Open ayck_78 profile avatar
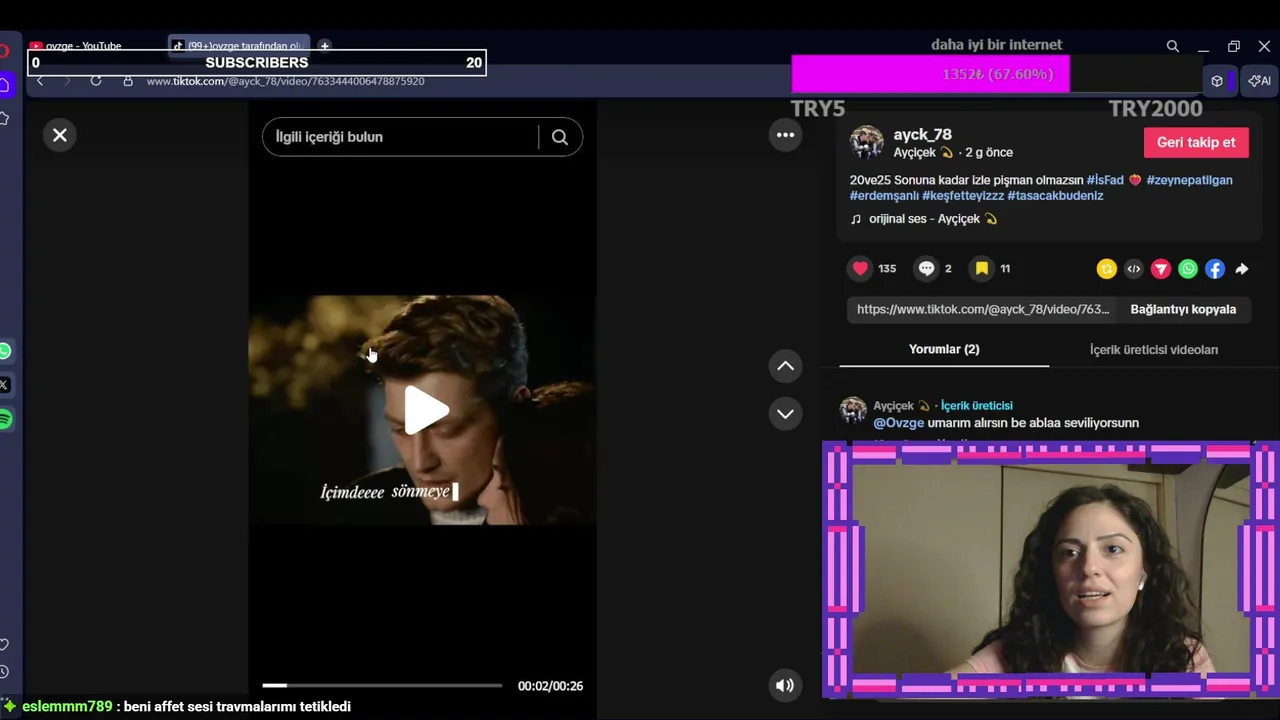The width and height of the screenshot is (1280, 720). point(866,142)
